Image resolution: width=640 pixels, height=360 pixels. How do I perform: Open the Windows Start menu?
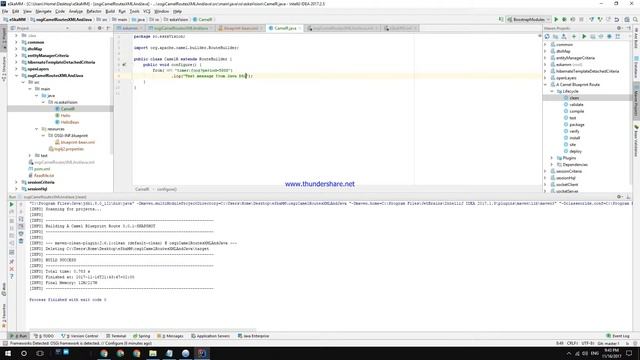[x=8, y=353]
